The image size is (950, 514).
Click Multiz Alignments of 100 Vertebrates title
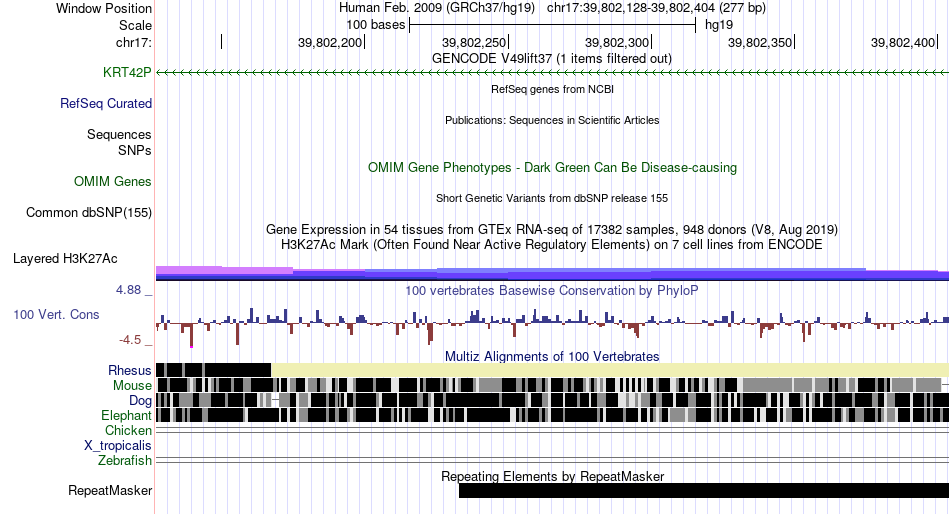point(552,356)
